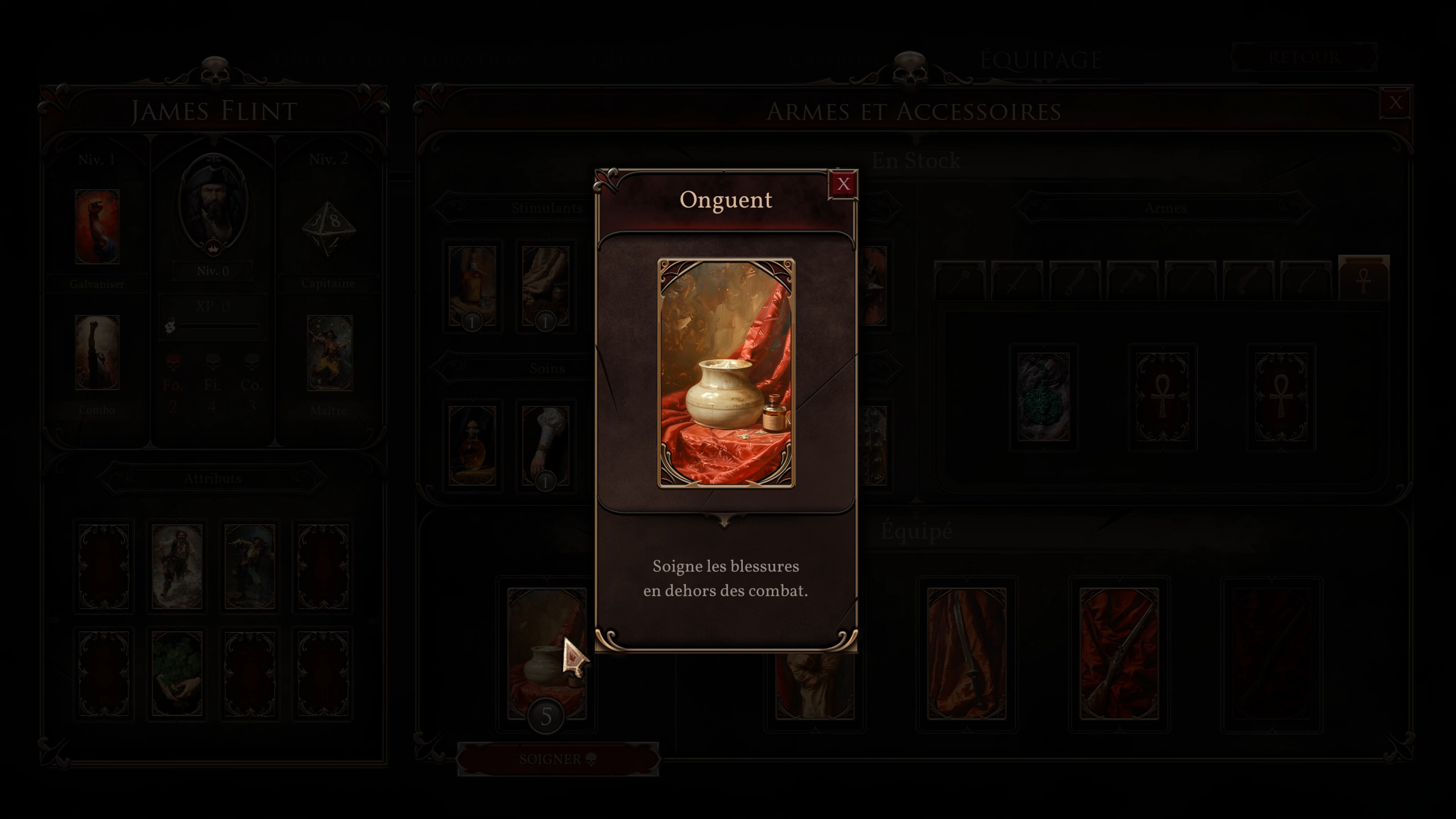Click the Onguent card artwork in popup
The height and width of the screenshot is (819, 1456).
point(726,373)
